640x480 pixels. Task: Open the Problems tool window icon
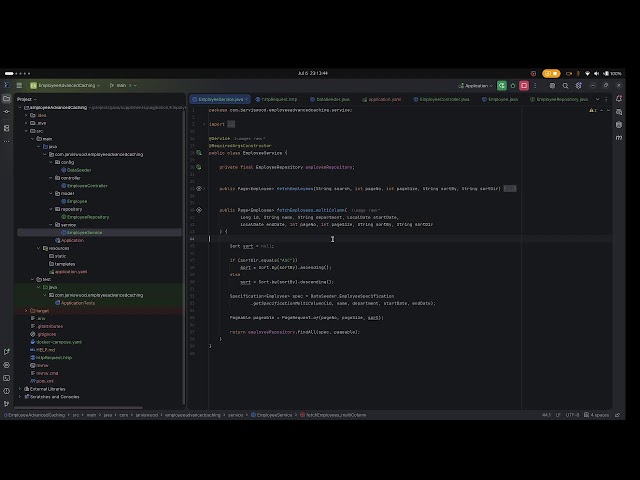7,391
